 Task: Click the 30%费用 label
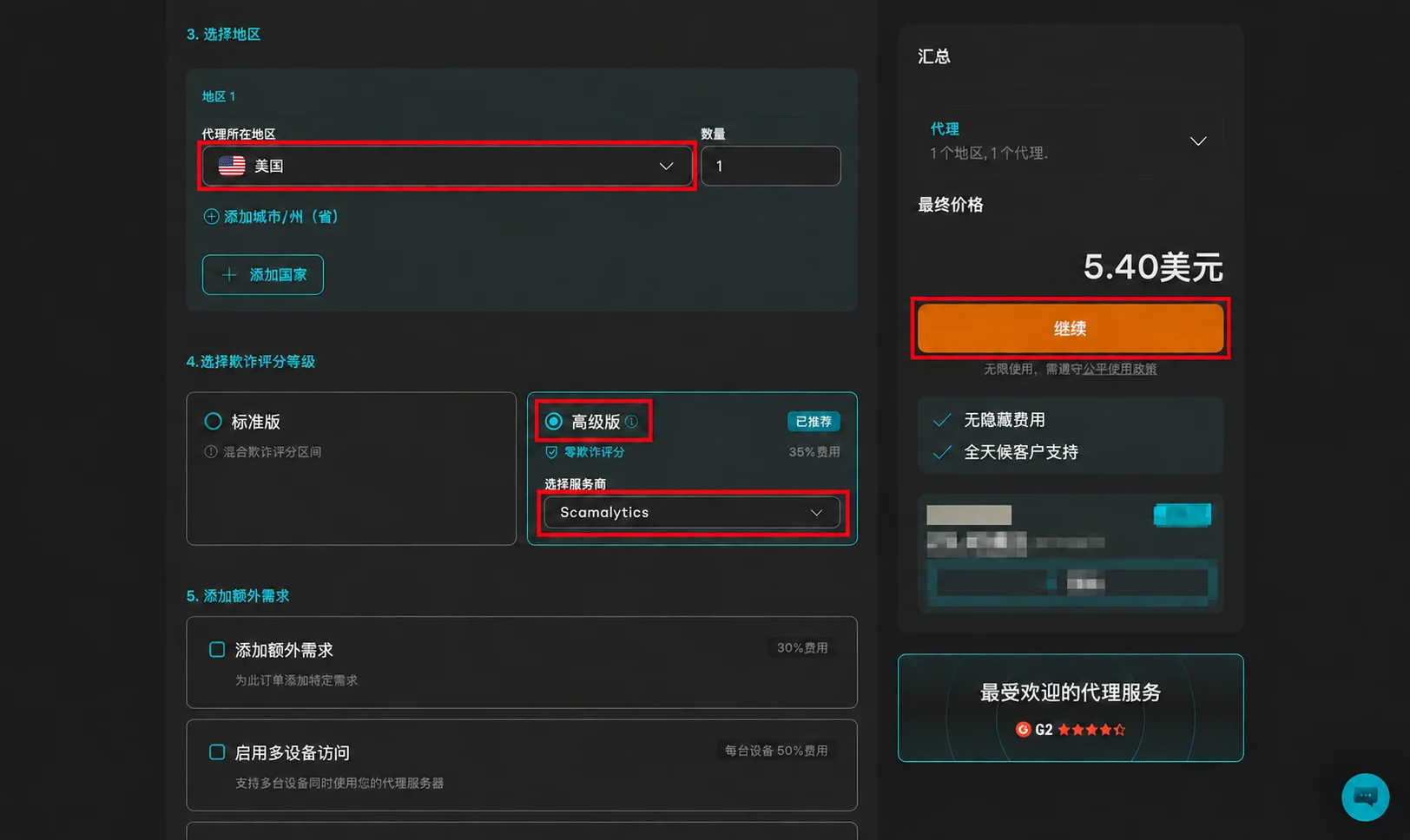[x=802, y=648]
